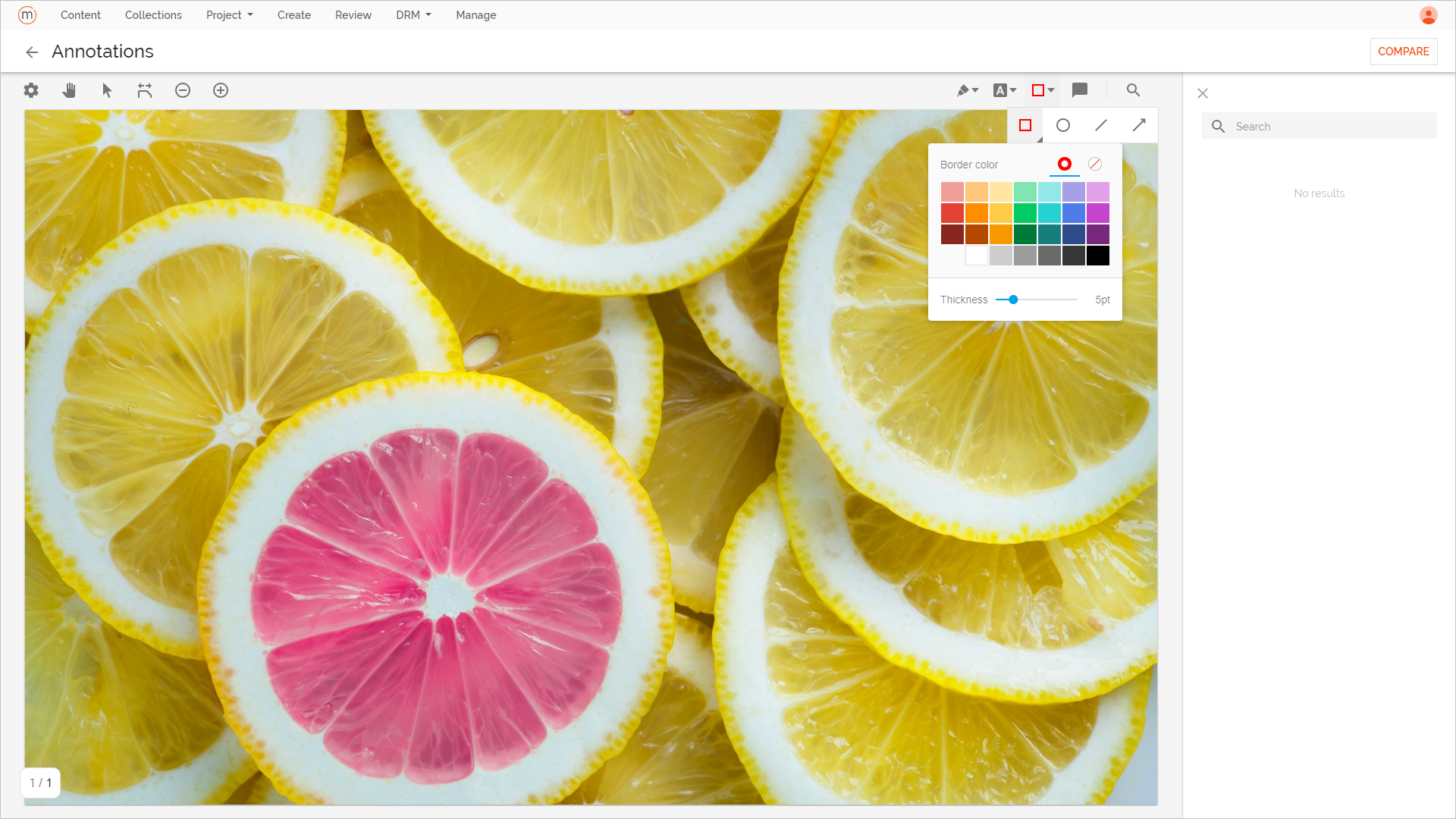The height and width of the screenshot is (819, 1456).
Task: Open the Create menu
Action: pos(294,15)
